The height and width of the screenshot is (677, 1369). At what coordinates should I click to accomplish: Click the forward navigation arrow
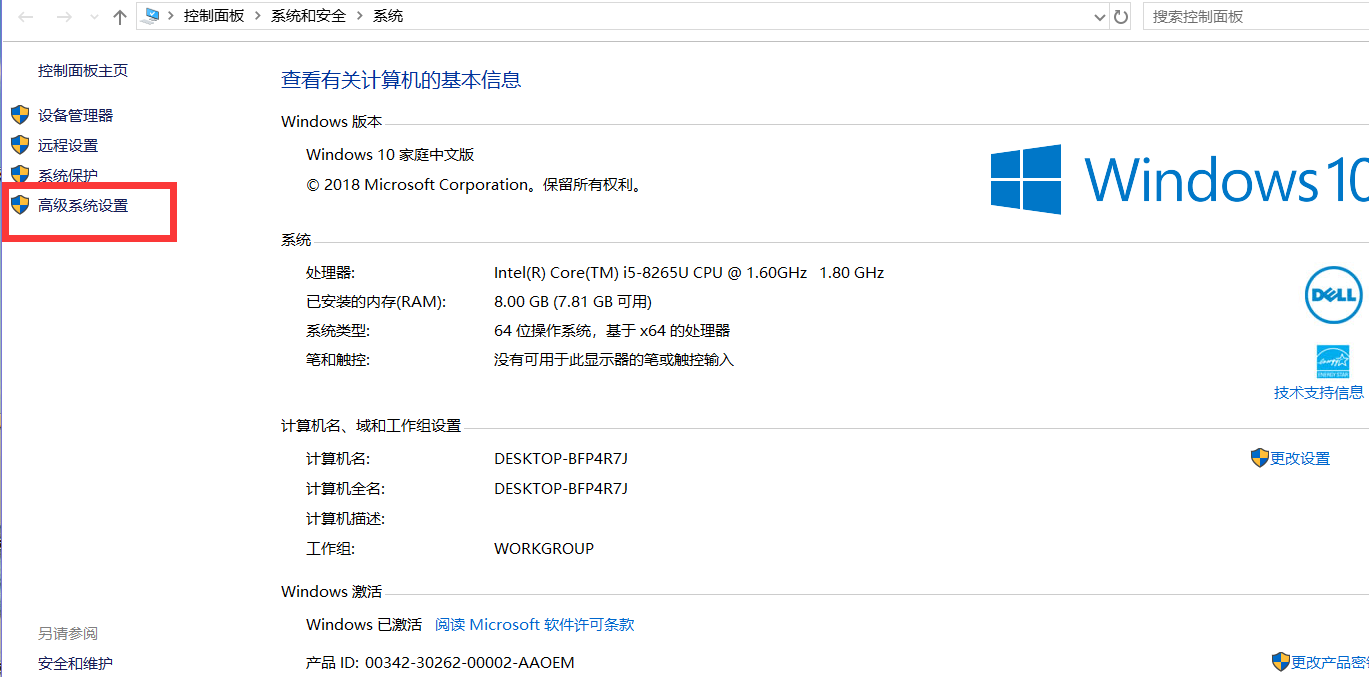(x=64, y=17)
